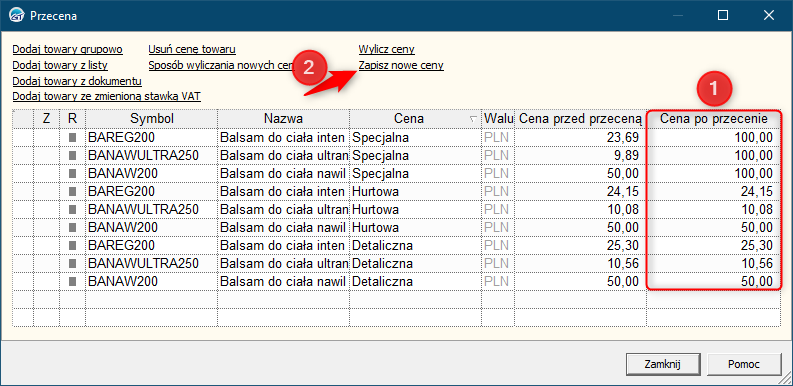Click R marker in BANAWULTRA250 Detaliczna row
This screenshot has width=793, height=386.
pyautogui.click(x=73, y=264)
